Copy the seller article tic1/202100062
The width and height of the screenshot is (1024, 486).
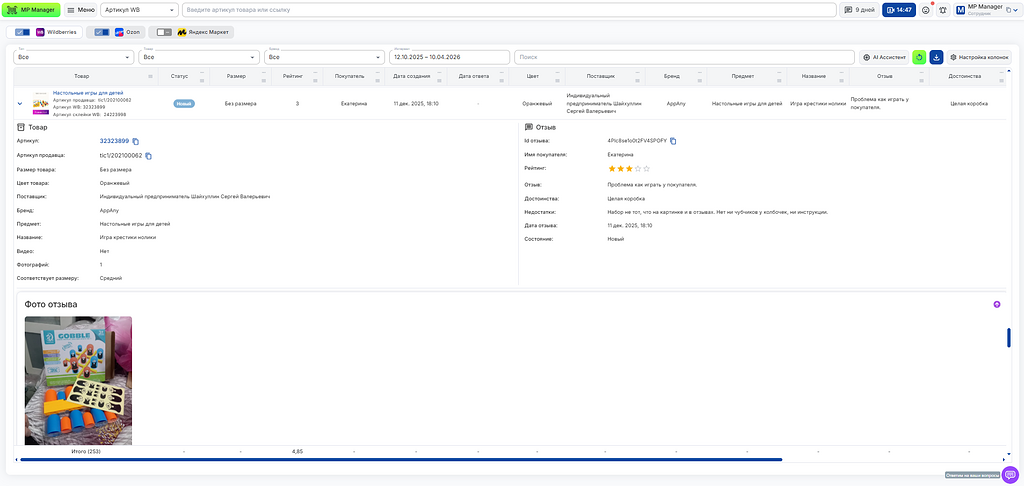point(149,156)
